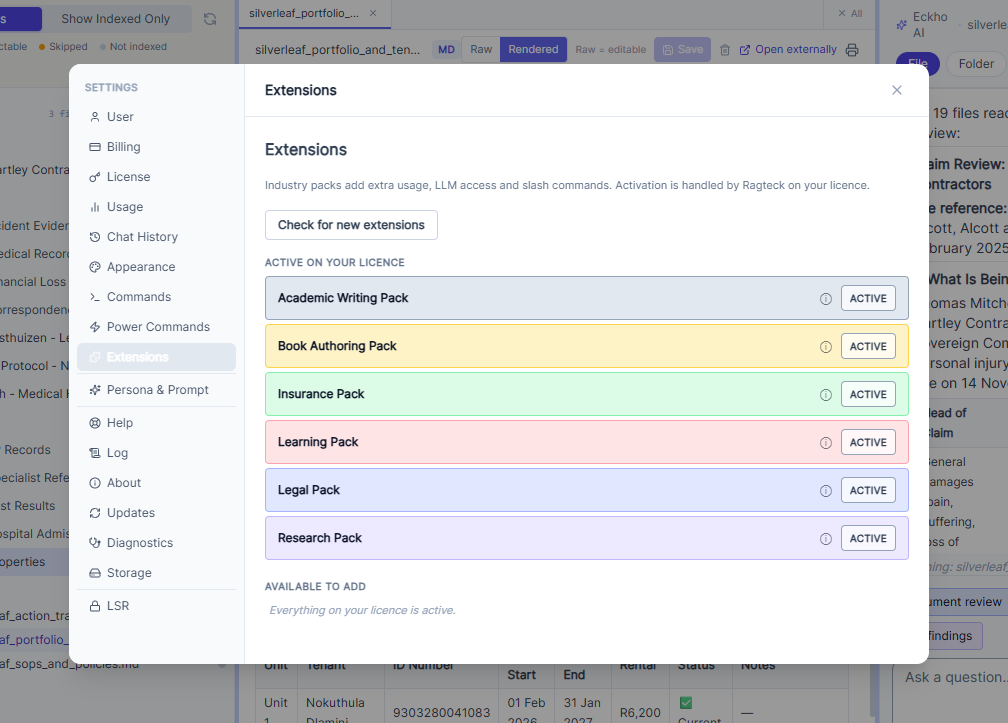Show info for Legal Pack
This screenshot has height=723, width=1008.
tap(825, 490)
